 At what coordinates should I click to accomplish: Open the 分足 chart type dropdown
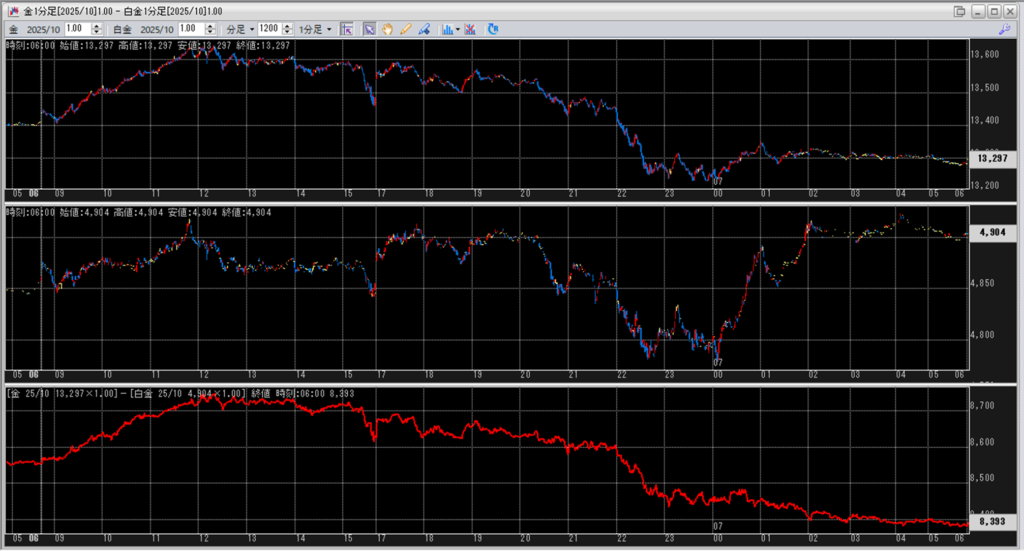tap(240, 29)
